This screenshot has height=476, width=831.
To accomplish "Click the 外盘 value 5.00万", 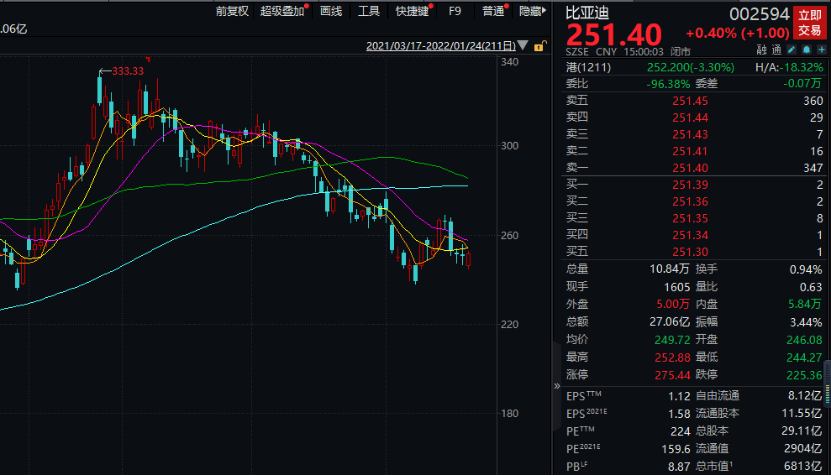I will coord(673,304).
